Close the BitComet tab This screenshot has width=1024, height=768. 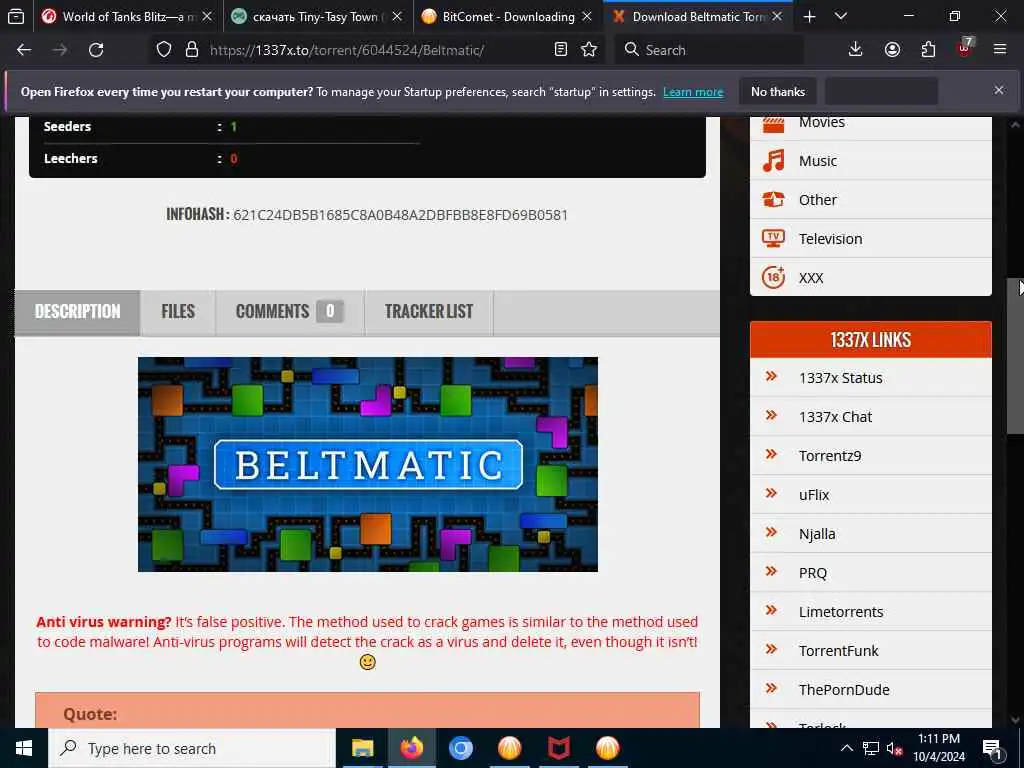[587, 16]
